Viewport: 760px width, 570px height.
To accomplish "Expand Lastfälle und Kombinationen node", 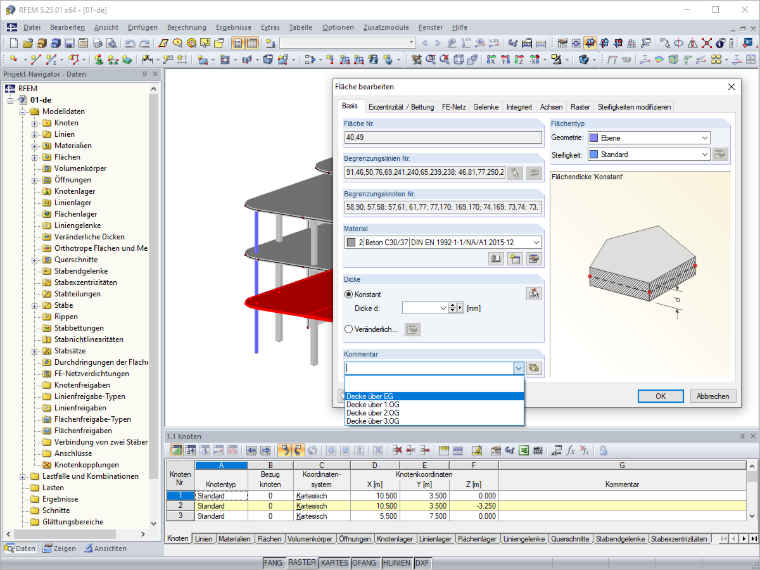I will pos(22,477).
